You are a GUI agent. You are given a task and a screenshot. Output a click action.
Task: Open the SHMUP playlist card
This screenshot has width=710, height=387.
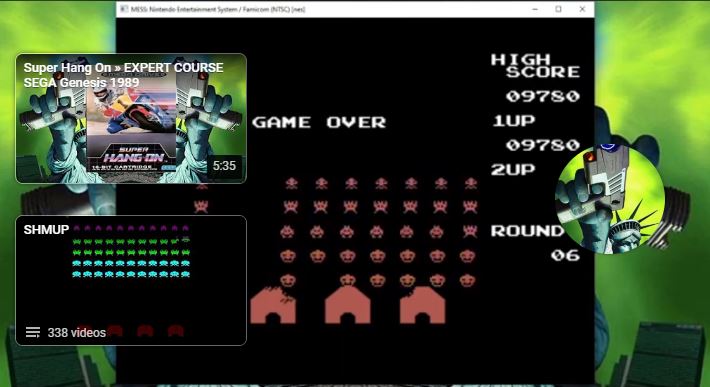pos(131,281)
